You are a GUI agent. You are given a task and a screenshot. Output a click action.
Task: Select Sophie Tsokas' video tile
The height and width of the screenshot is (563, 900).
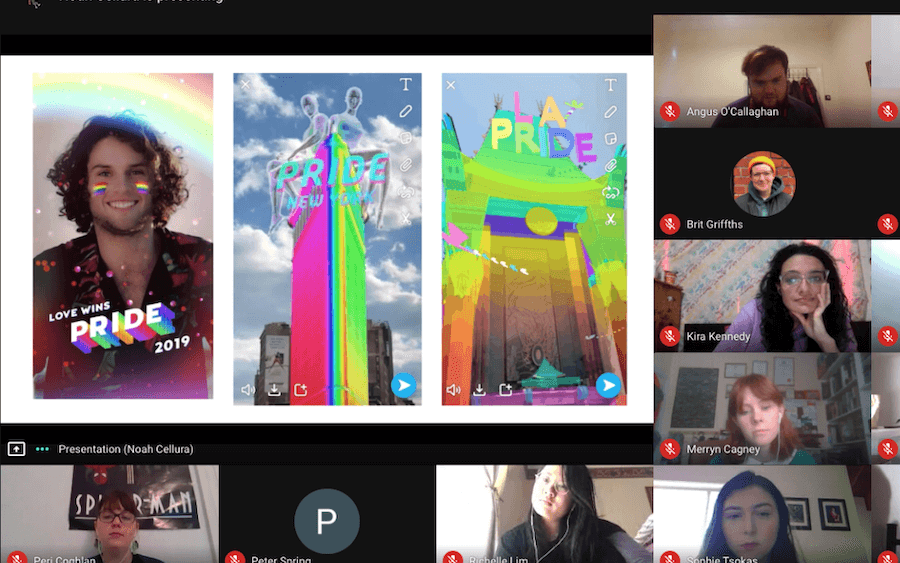click(762, 514)
